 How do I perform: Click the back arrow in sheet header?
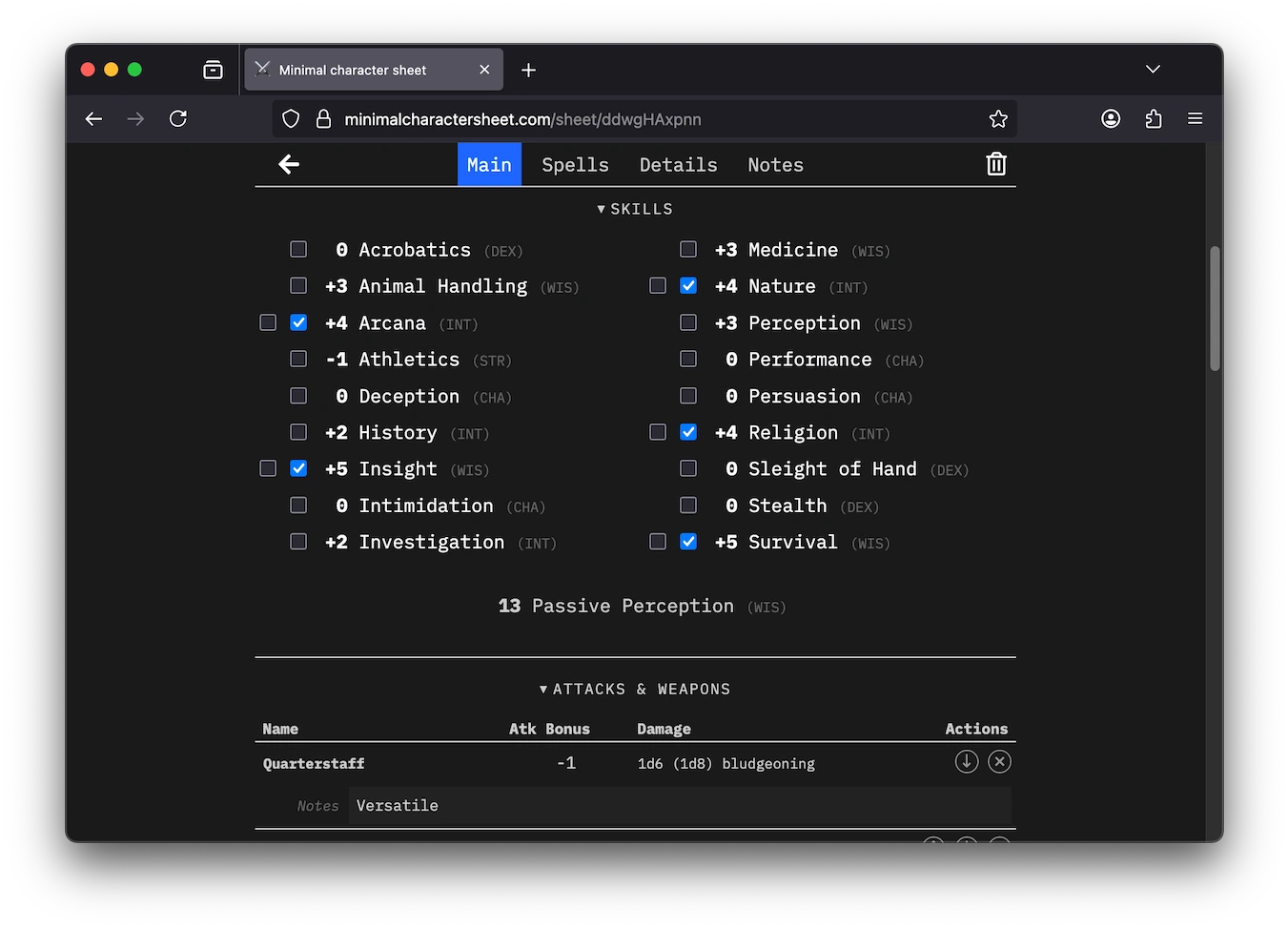(289, 164)
